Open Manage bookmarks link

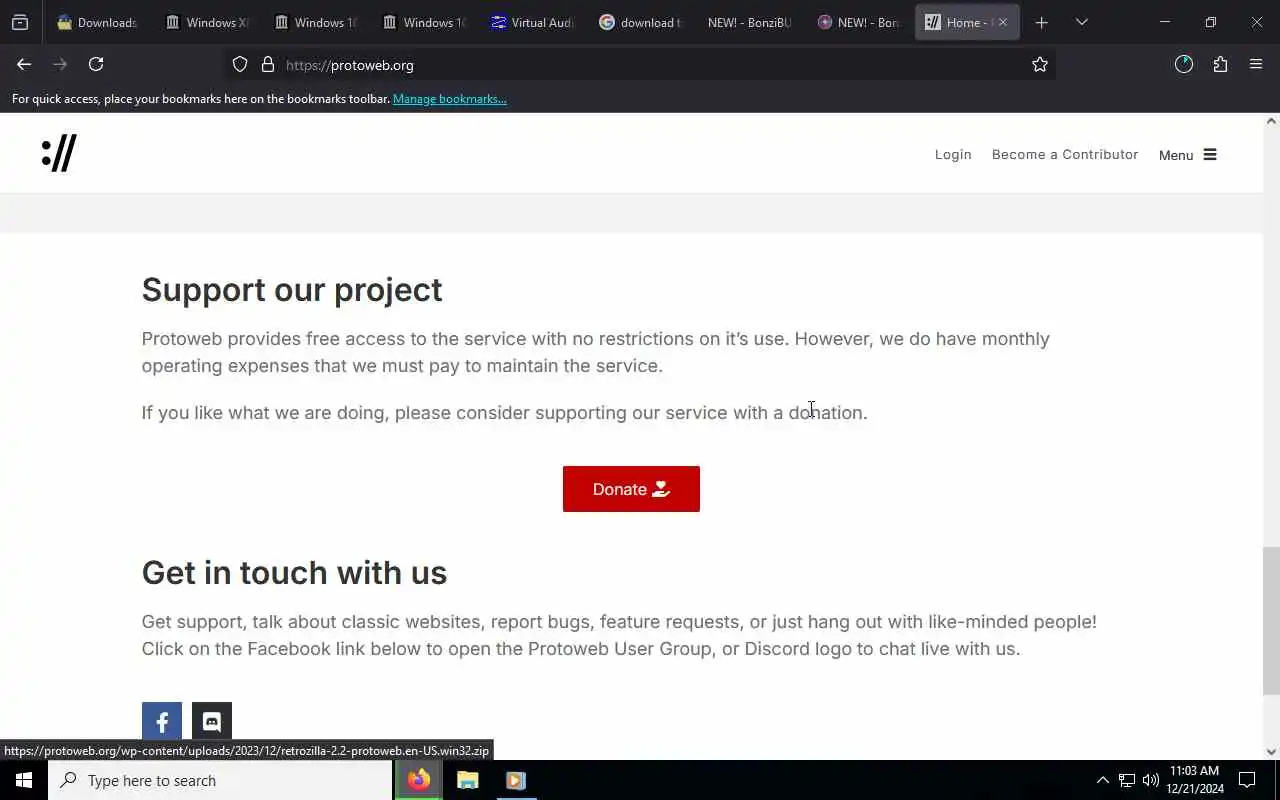pos(450,99)
